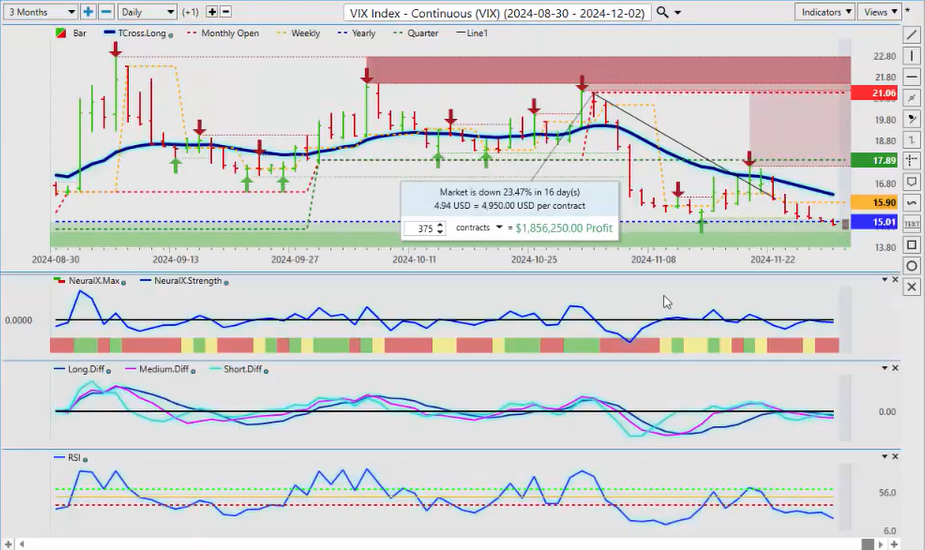Image resolution: width=925 pixels, height=550 pixels.
Task: Click the black plus forecast increment button
Action: click(x=212, y=12)
